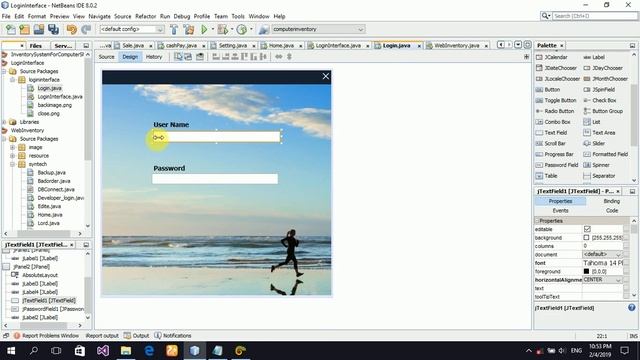The image size is (640, 360).
Task: Click the Change vertical resizability icon
Action: click(x=289, y=57)
